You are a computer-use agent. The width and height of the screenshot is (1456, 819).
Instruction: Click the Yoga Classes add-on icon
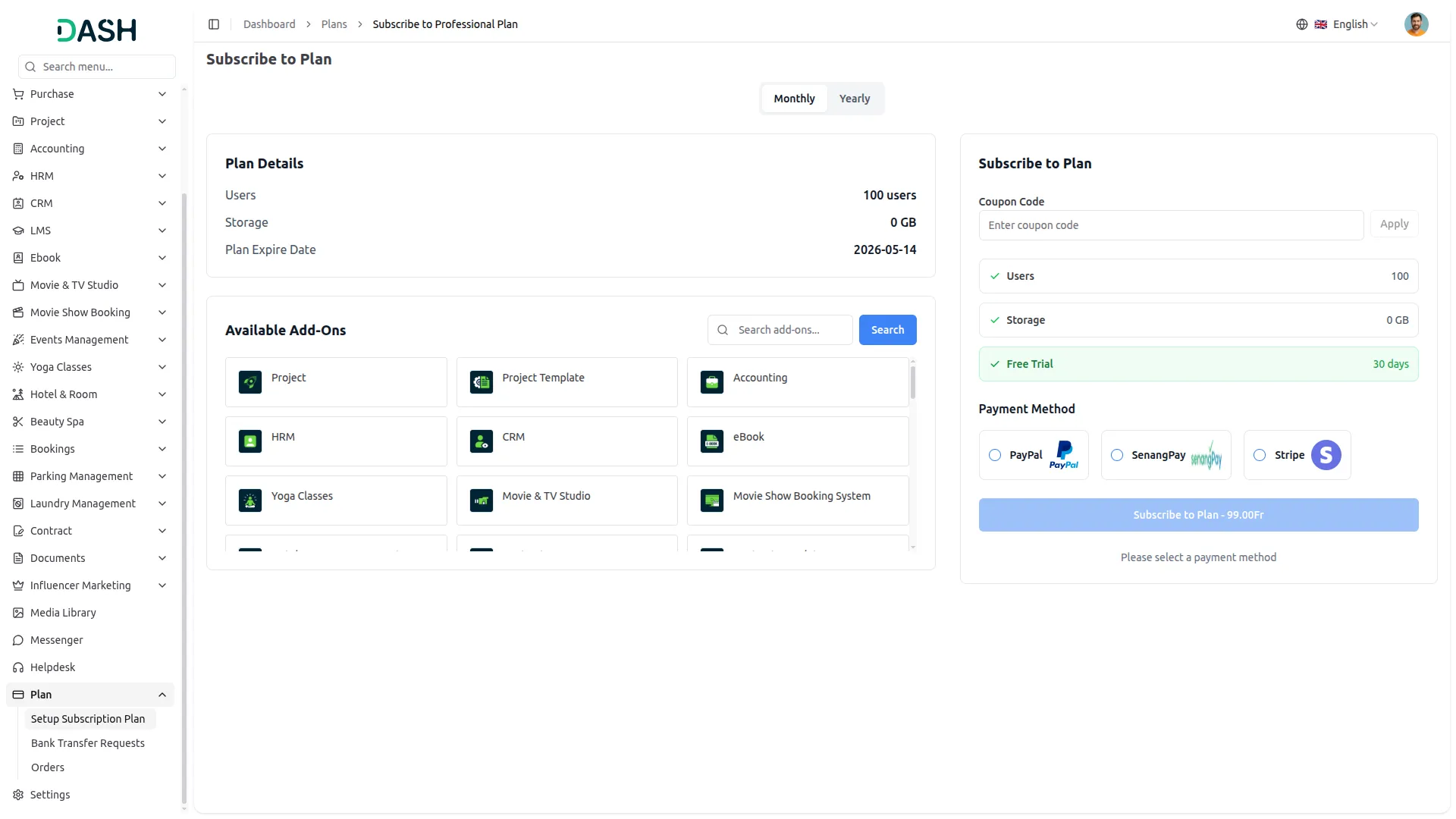[x=250, y=500]
